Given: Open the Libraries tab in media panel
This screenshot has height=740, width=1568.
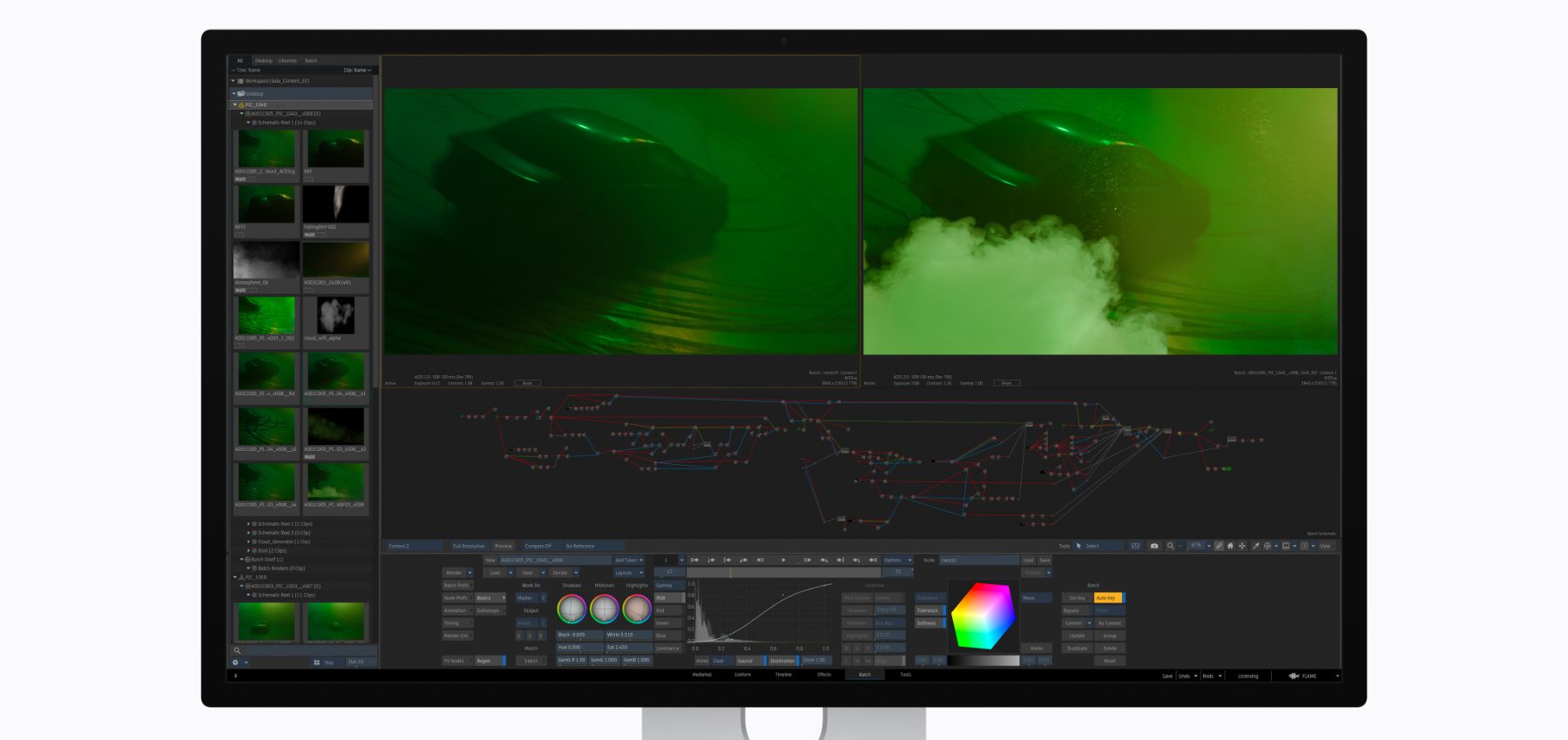Looking at the screenshot, I should tap(287, 61).
